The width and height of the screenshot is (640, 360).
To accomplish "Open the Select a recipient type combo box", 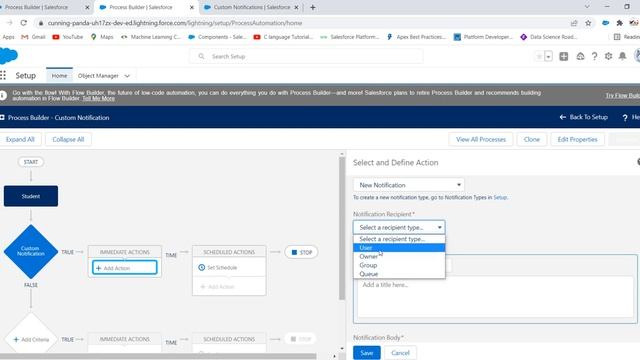I will (399, 227).
